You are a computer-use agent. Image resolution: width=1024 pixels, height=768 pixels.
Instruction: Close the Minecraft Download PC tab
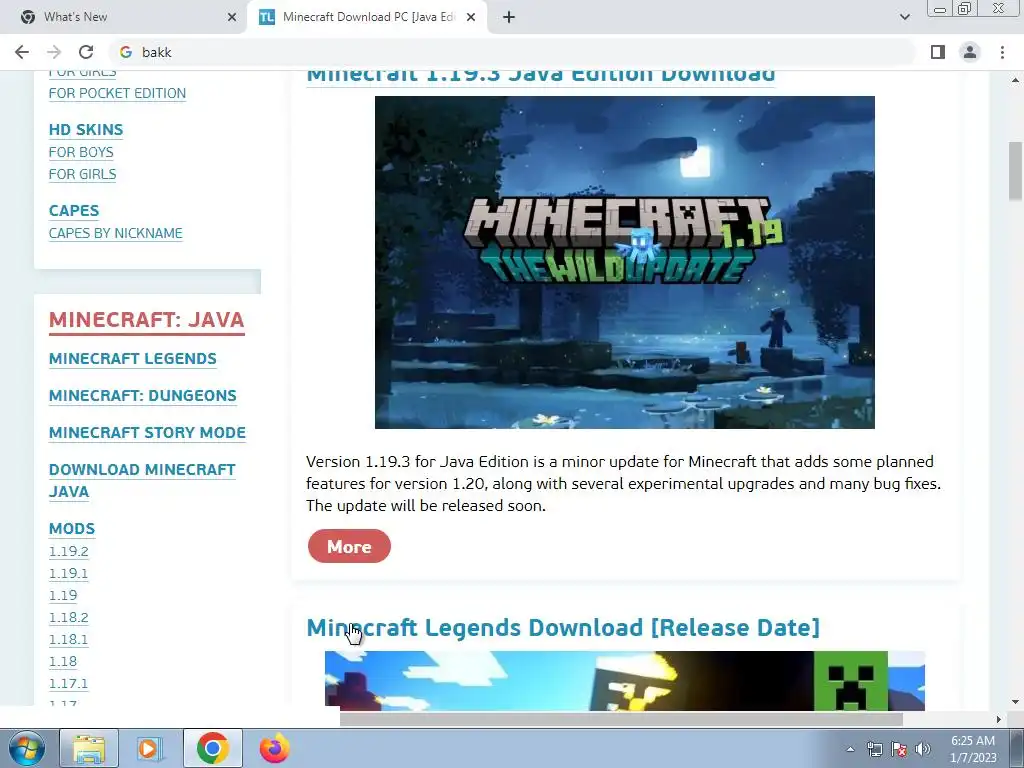click(471, 17)
